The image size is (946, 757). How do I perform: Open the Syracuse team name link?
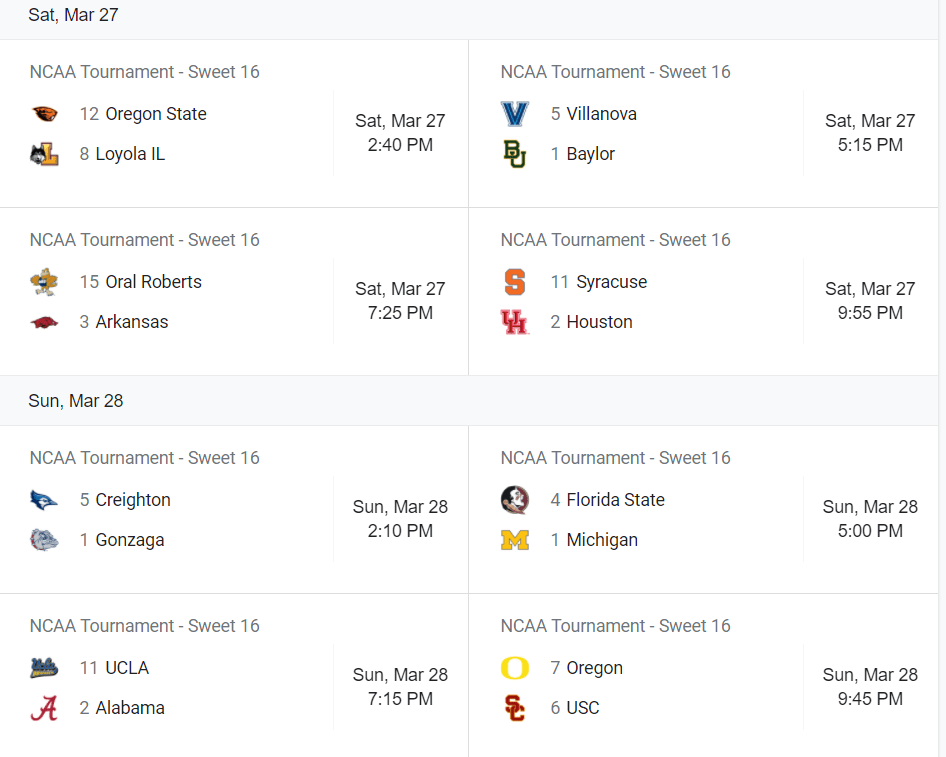tap(611, 282)
